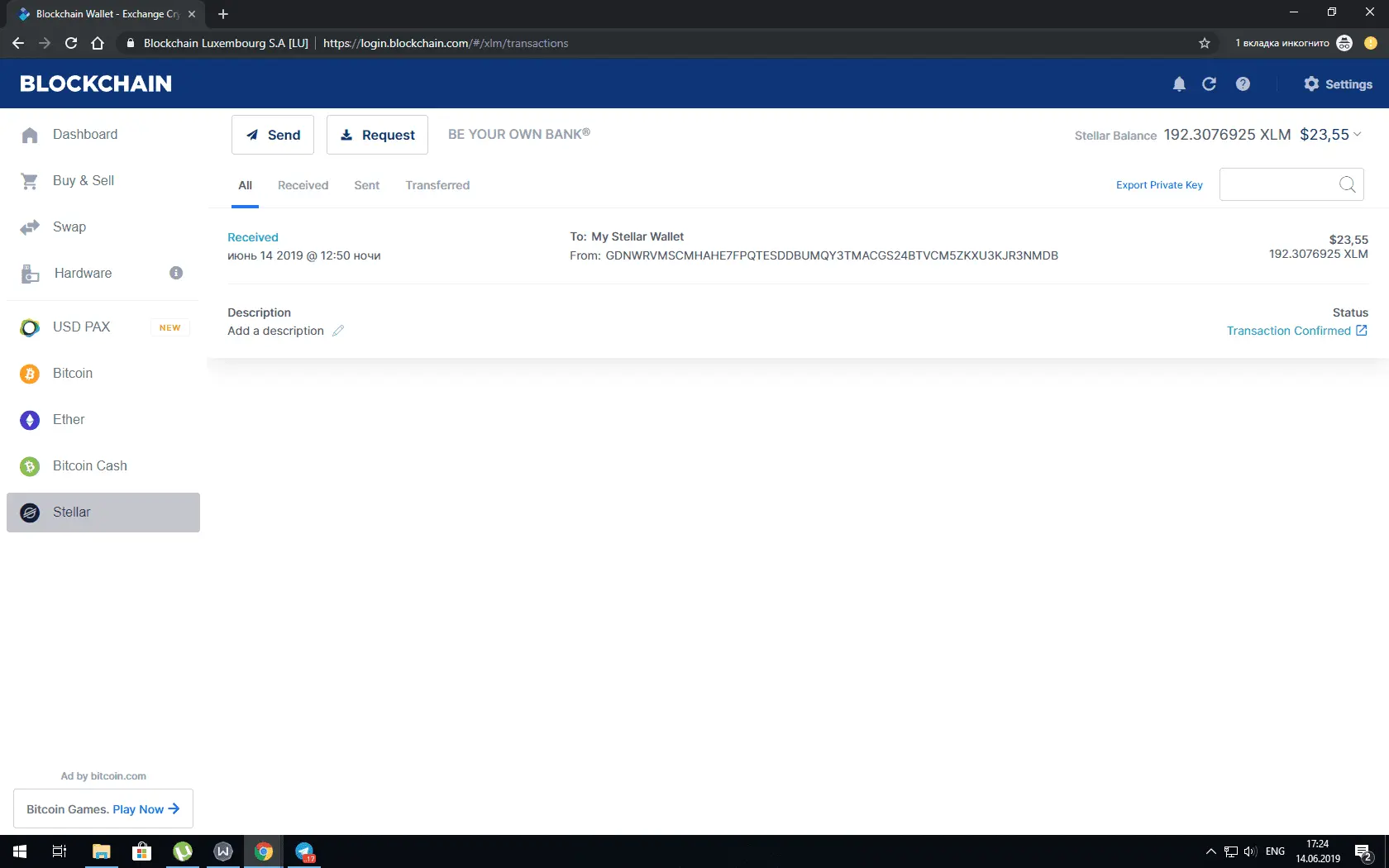1389x868 pixels.
Task: Open the Export Private Key link
Action: pyautogui.click(x=1159, y=185)
